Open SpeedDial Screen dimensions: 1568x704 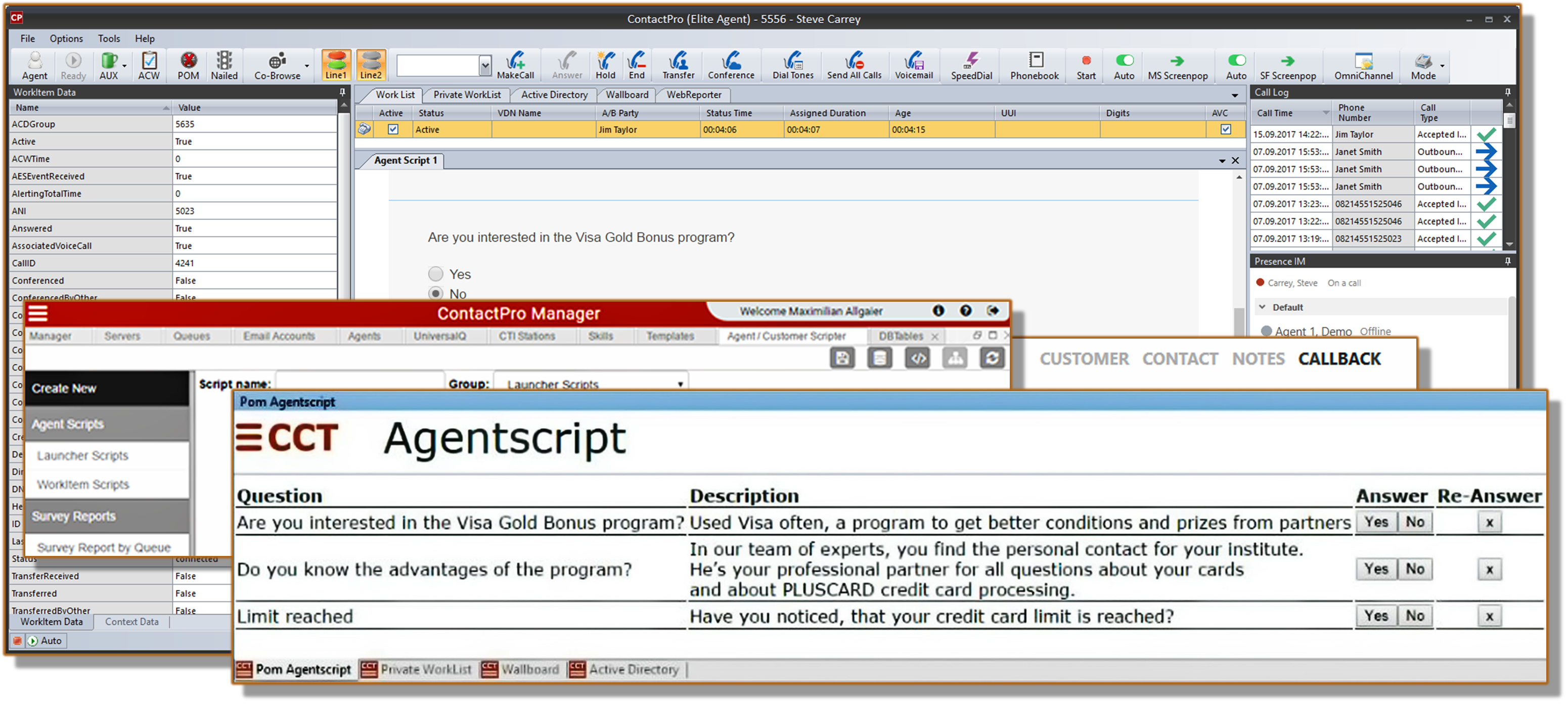click(x=971, y=66)
